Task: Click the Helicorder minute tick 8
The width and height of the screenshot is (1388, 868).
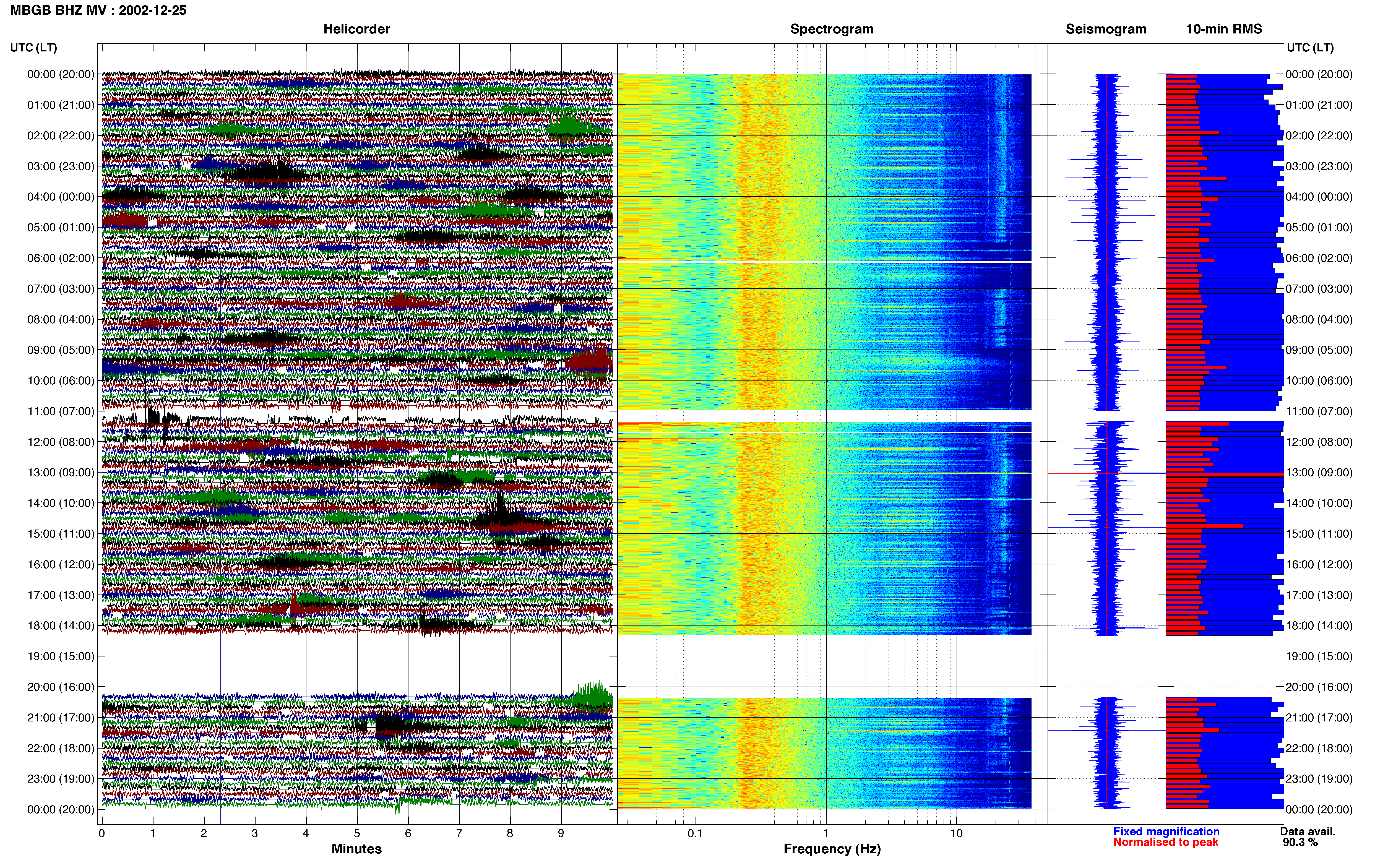Action: (x=510, y=833)
